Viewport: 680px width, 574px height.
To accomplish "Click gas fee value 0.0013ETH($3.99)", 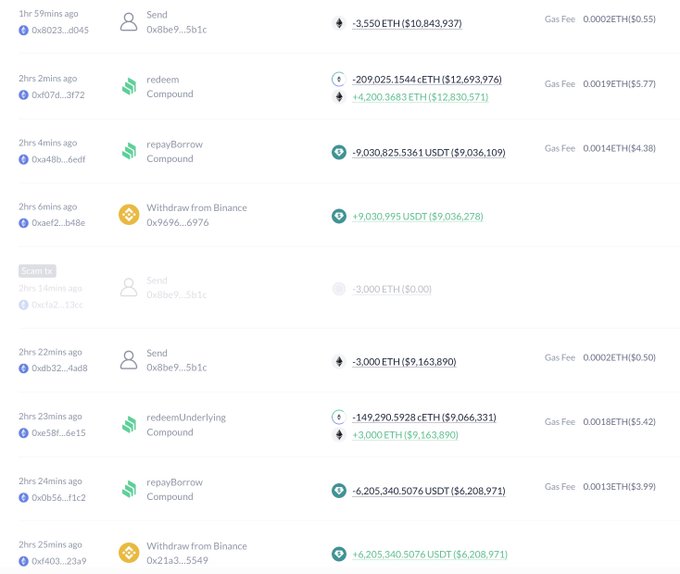I will tap(619, 486).
